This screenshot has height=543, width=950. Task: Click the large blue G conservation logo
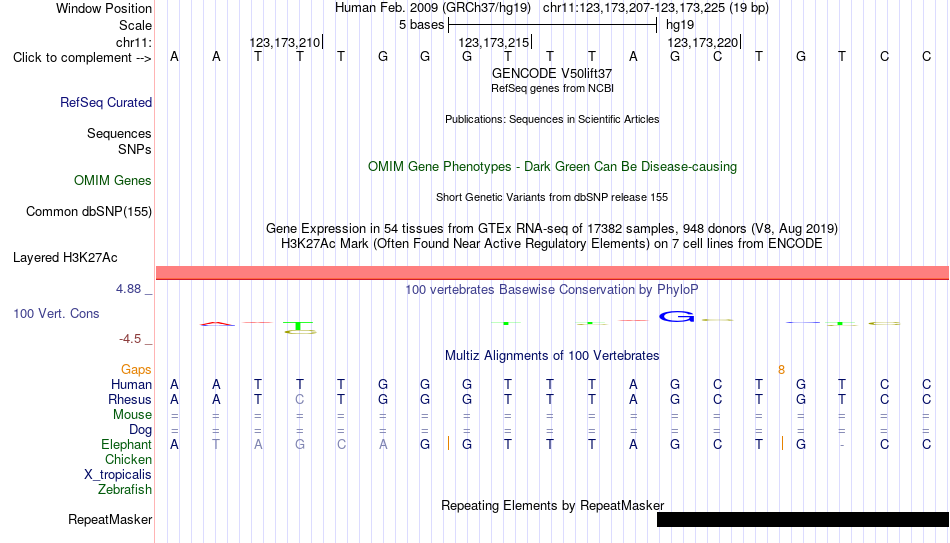[x=676, y=316]
